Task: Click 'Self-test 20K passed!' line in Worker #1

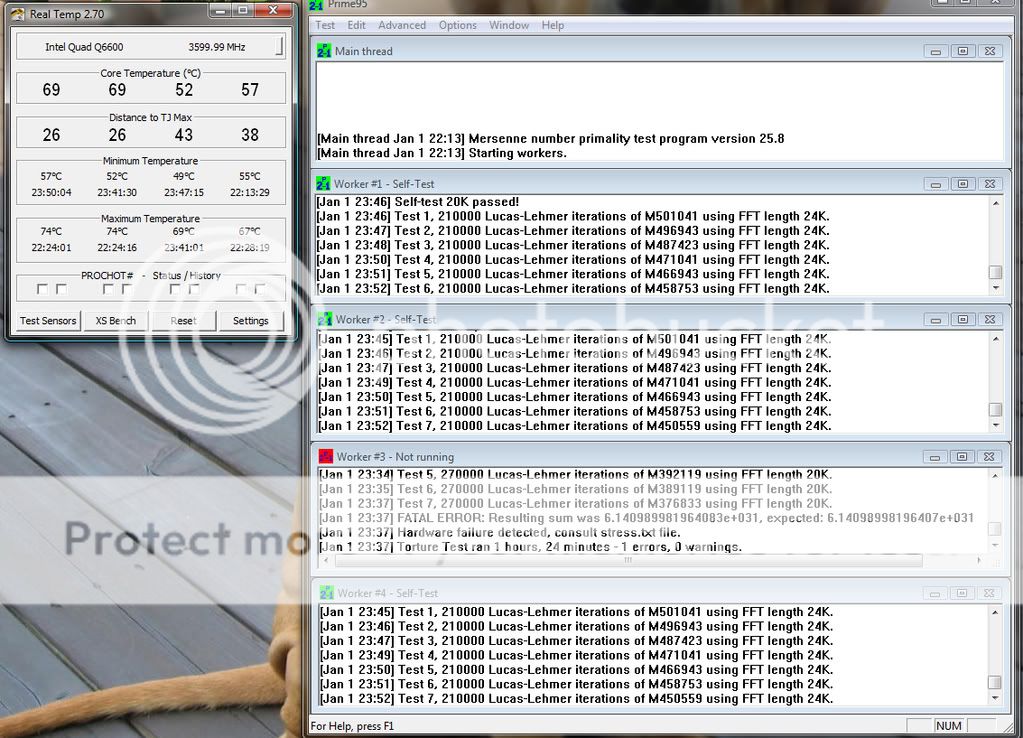Action: 418,202
